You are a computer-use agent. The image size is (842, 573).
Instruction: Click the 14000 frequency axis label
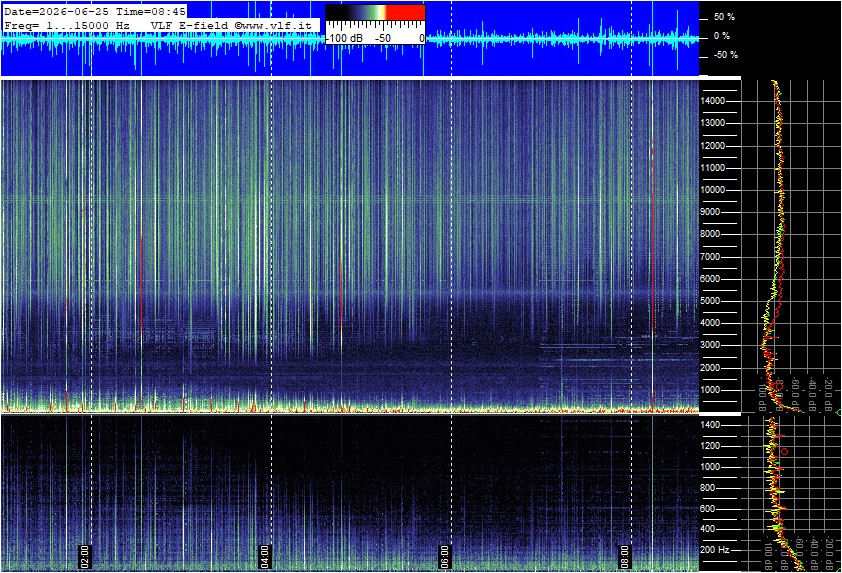(712, 101)
